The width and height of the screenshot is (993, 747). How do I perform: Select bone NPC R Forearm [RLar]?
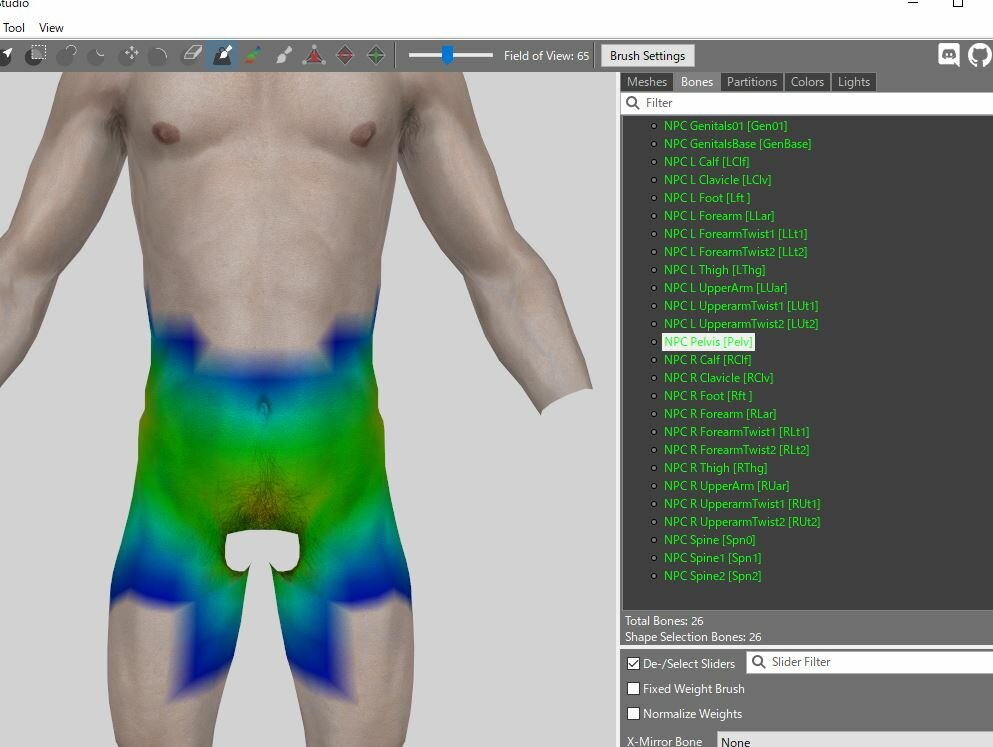[720, 414]
